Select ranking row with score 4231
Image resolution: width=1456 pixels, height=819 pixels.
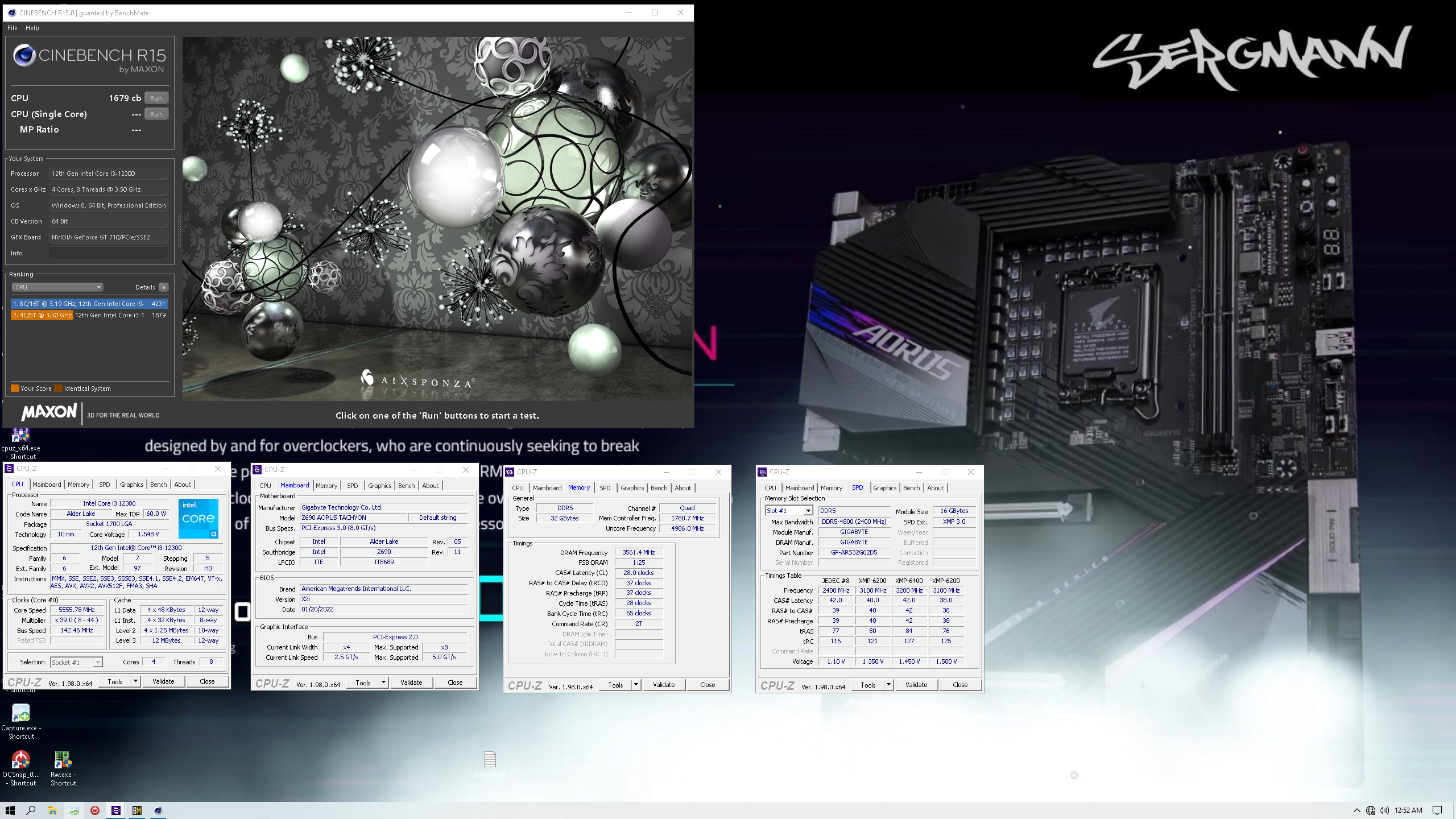coord(89,304)
